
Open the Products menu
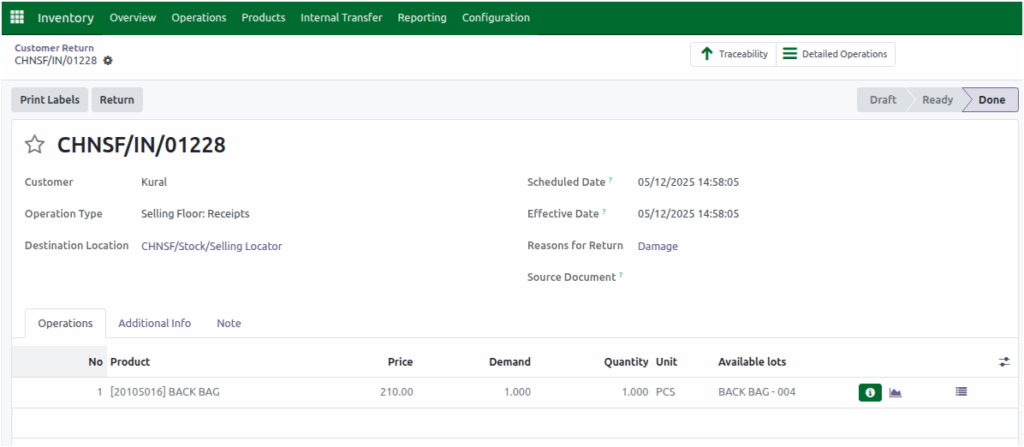click(x=263, y=18)
